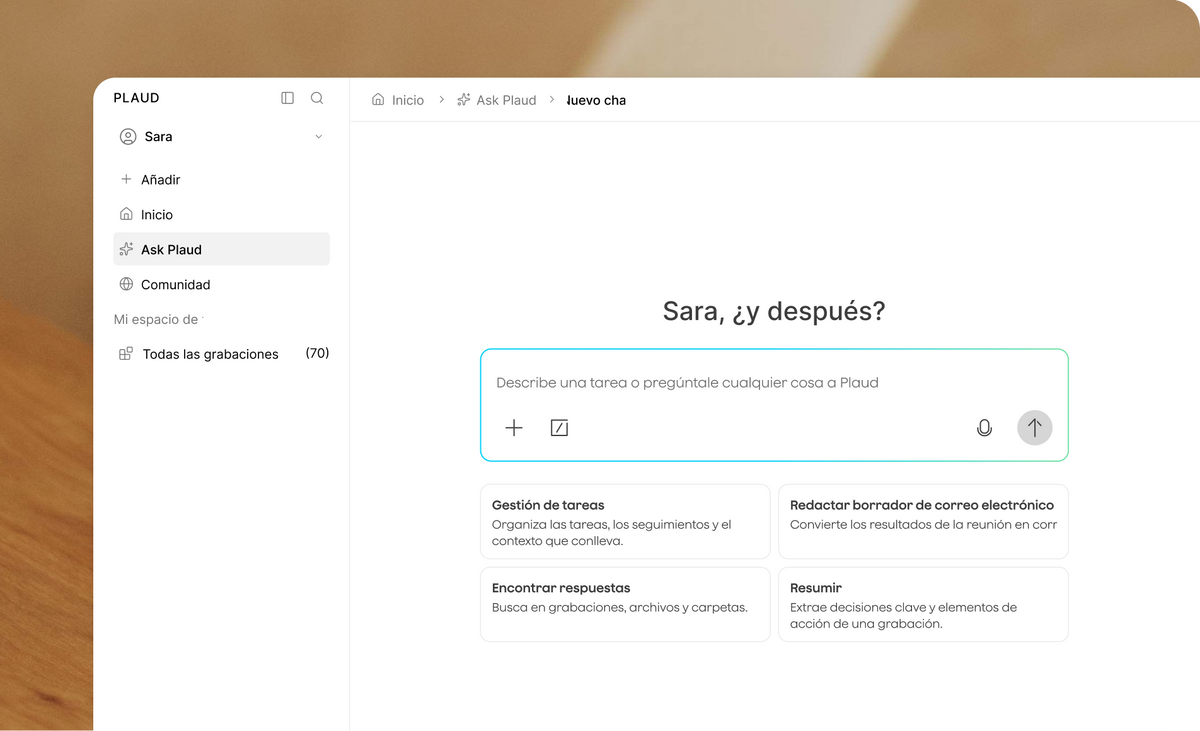
Task: Click the globe icon beside Comunidad
Action: (x=126, y=284)
